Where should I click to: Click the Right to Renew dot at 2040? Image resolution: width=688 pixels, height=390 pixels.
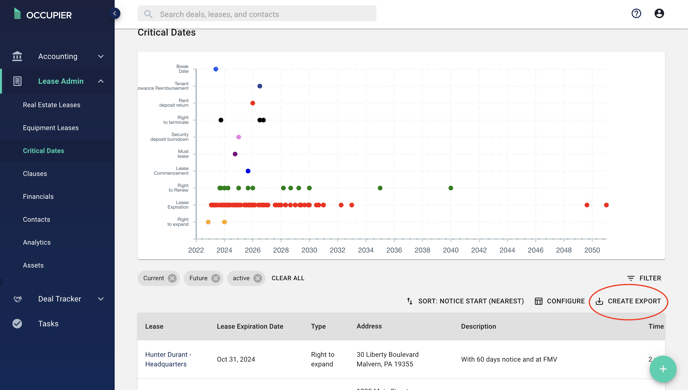coord(451,188)
